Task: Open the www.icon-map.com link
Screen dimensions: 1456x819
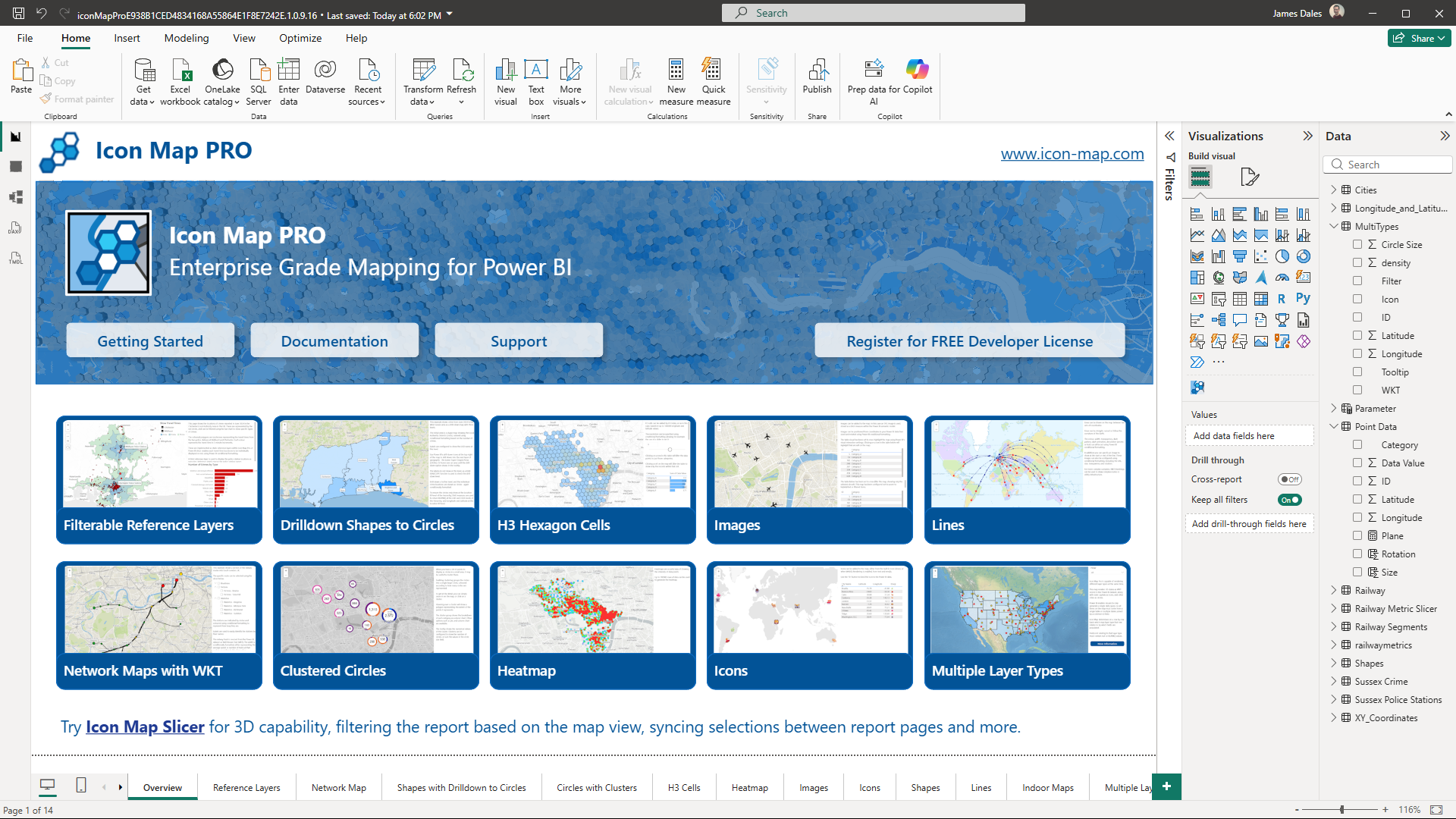Action: click(x=1072, y=153)
